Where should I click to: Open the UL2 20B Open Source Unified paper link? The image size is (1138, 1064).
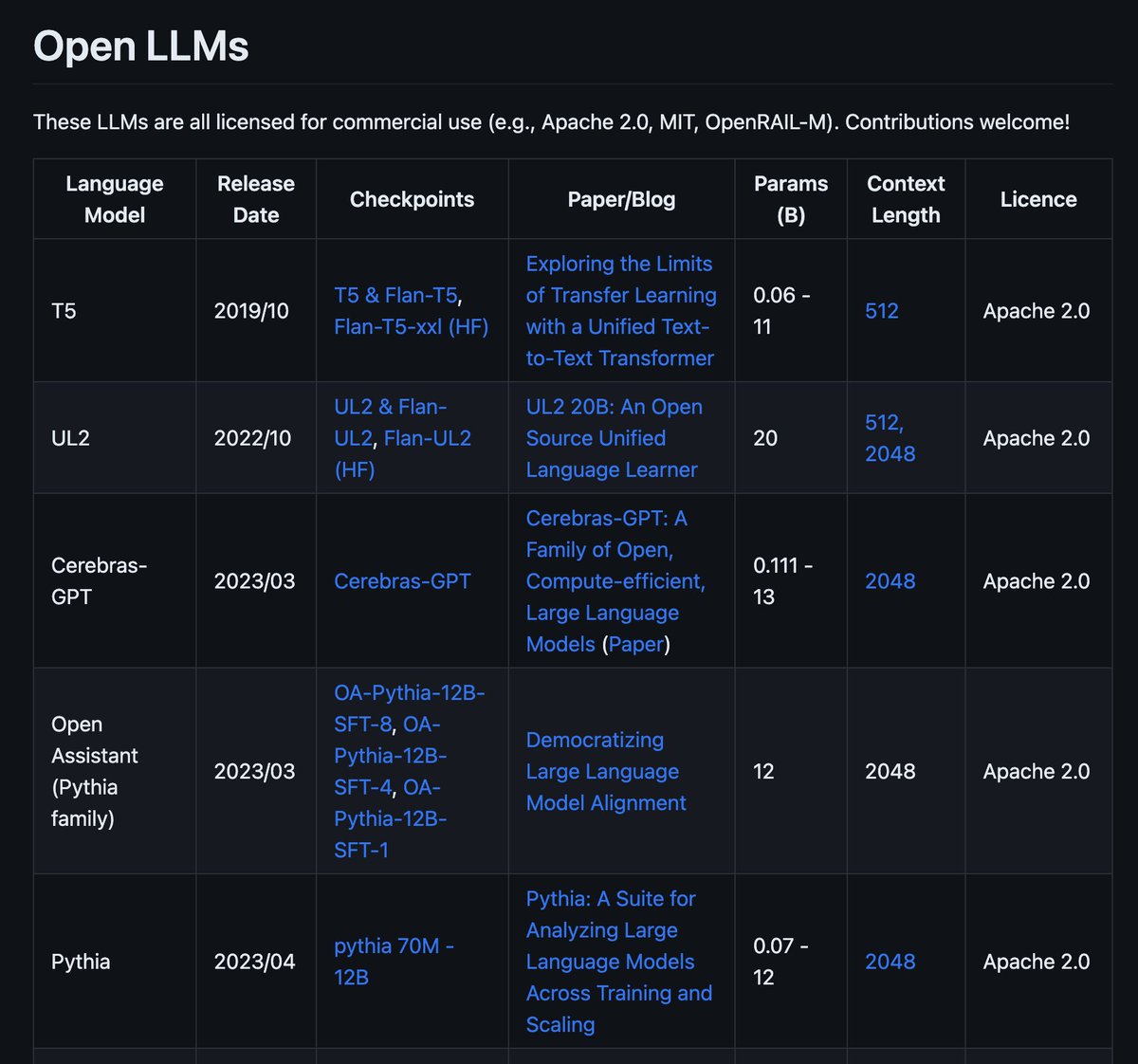tap(614, 438)
